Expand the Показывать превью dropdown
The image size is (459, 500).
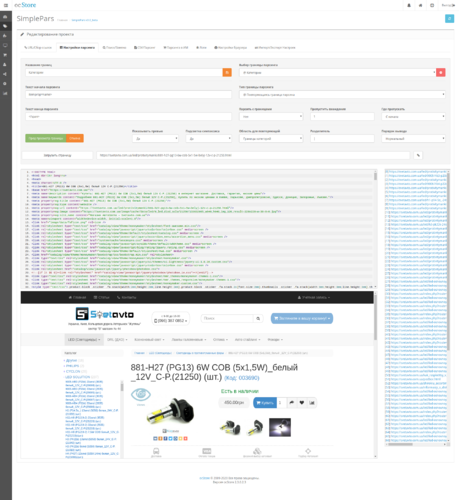click(155, 139)
